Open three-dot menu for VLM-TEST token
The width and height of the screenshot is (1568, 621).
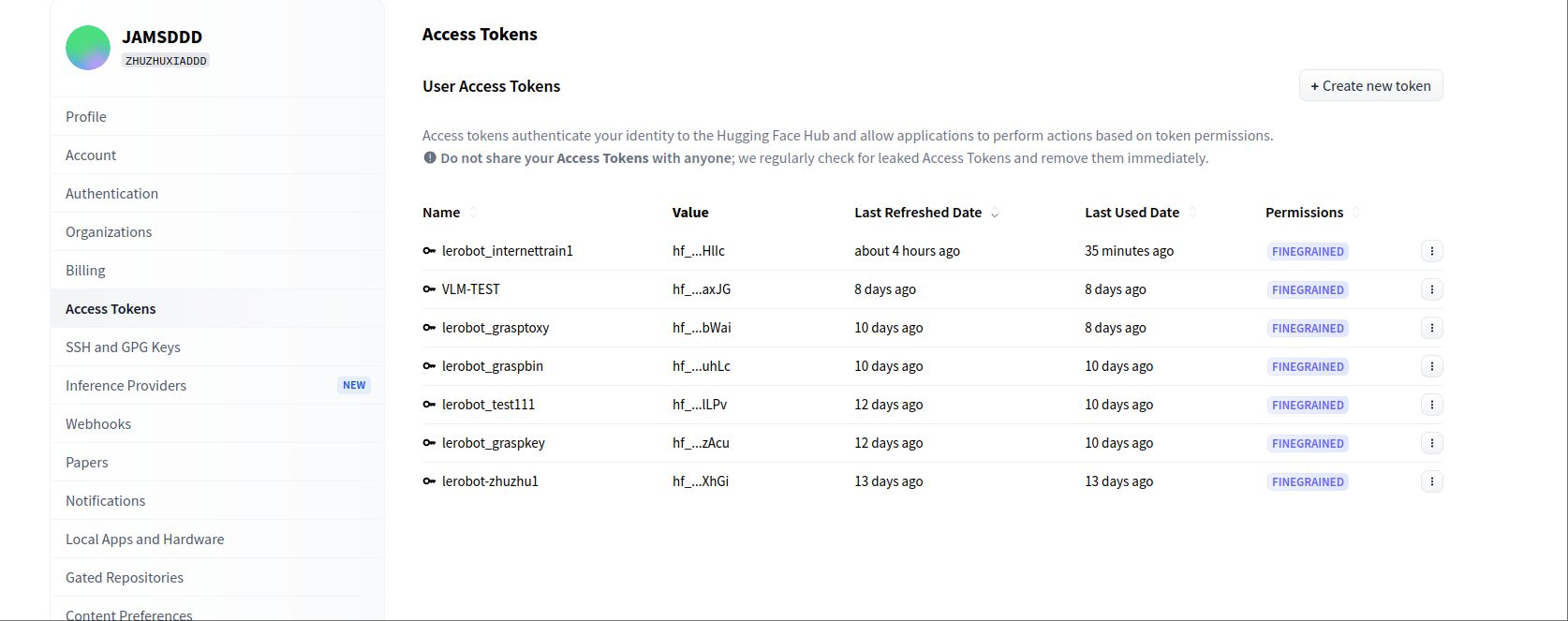(x=1431, y=289)
